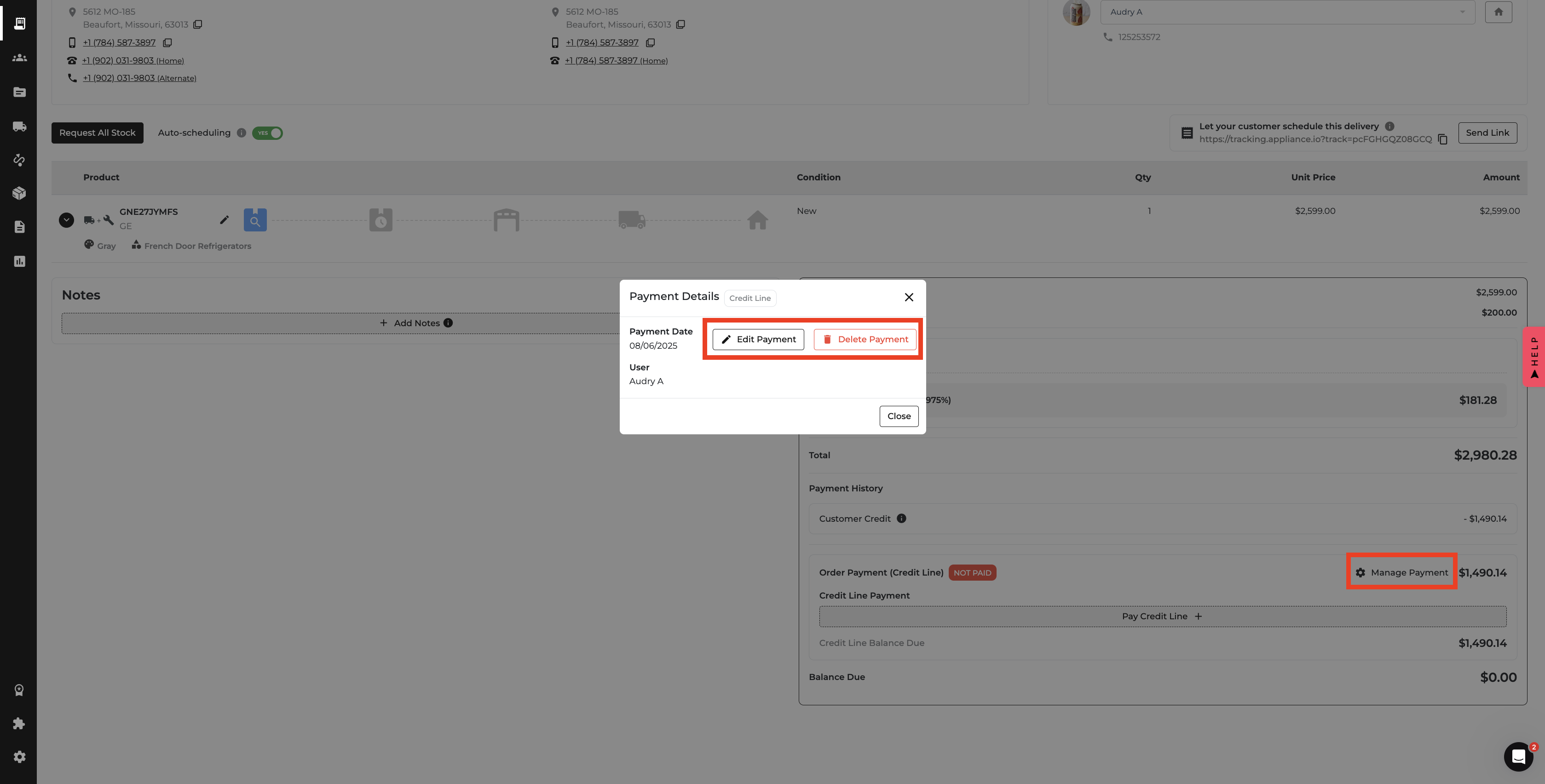1545x784 pixels.
Task: Click Send Link button
Action: coord(1487,133)
